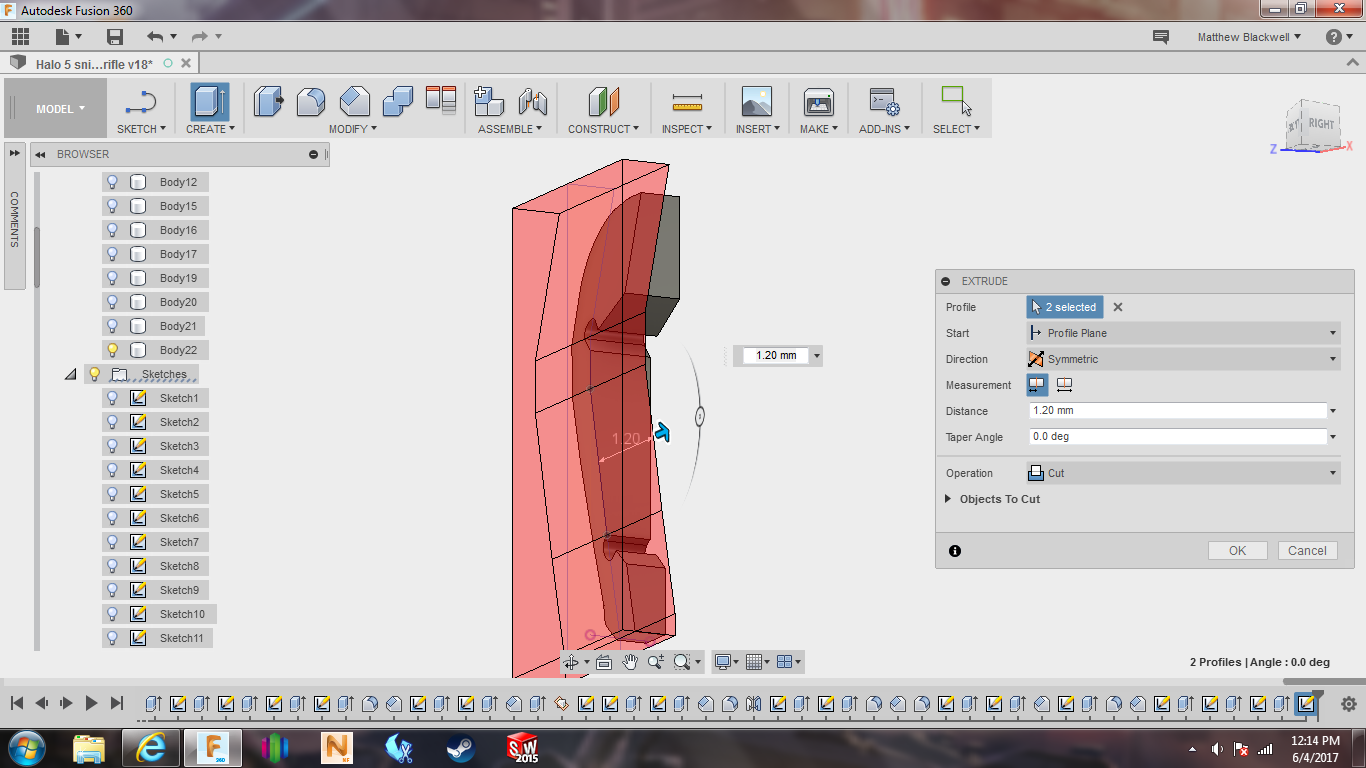Expand Objects To Cut section
Viewport: 1366px width, 768px height.
tap(948, 499)
